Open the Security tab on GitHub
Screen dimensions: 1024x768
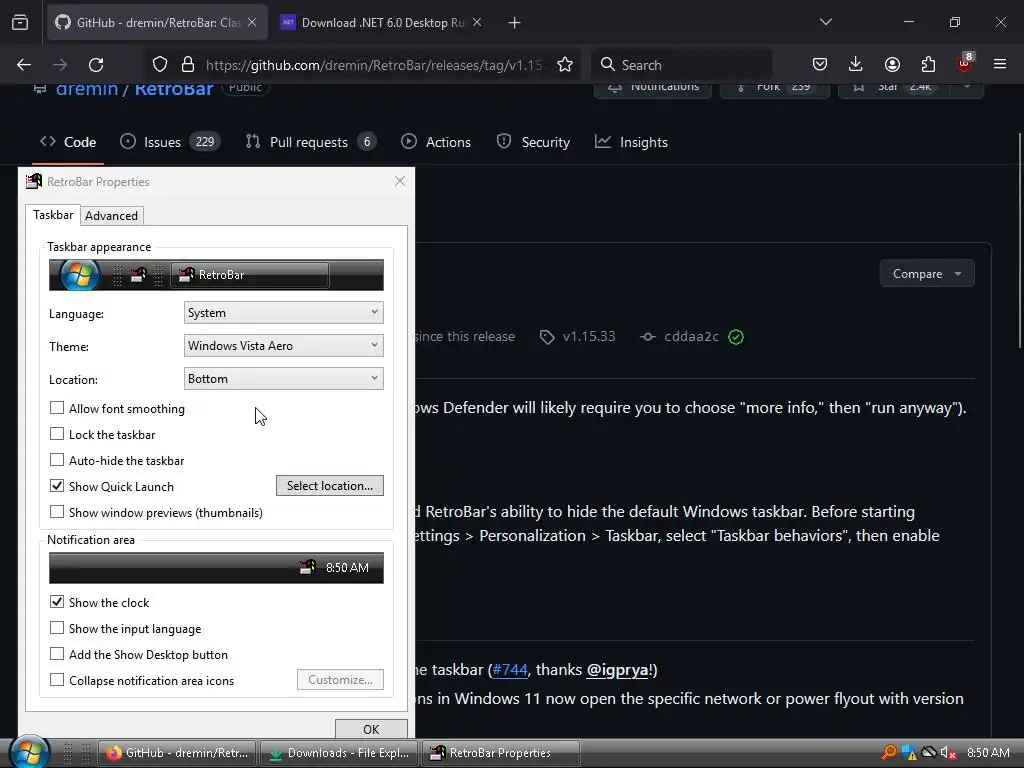[x=533, y=142]
